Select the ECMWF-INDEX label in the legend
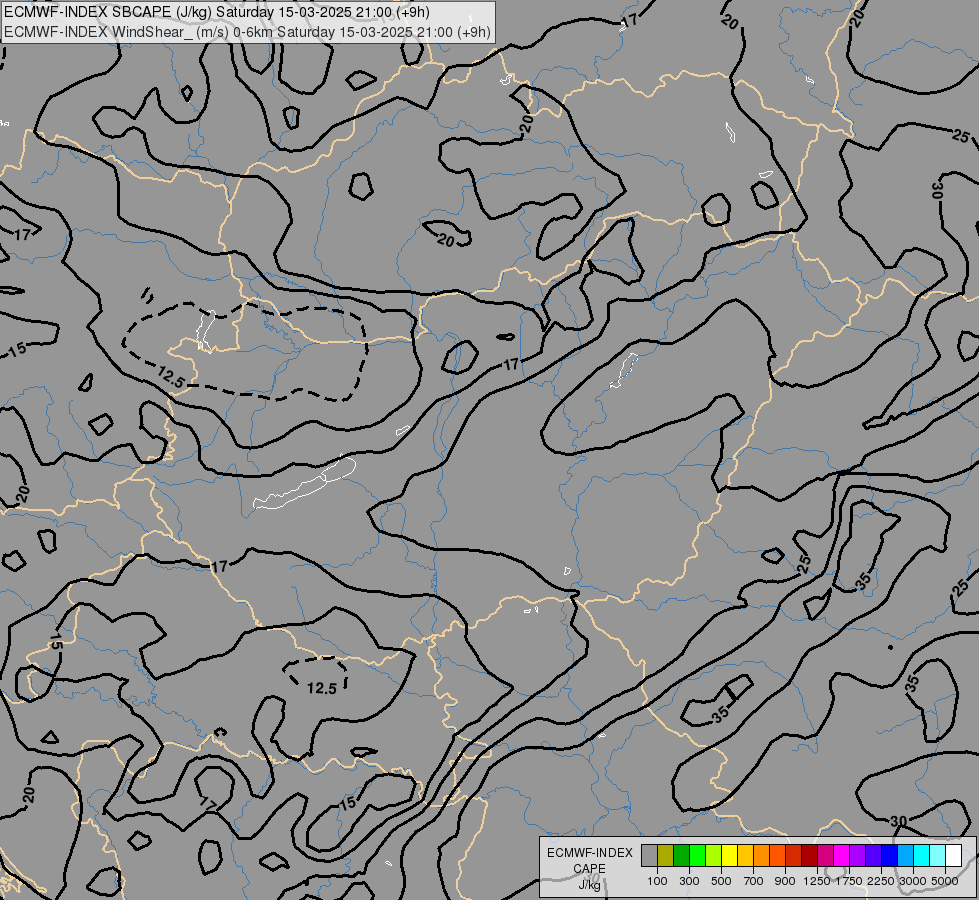The width and height of the screenshot is (979, 900). pyautogui.click(x=589, y=853)
